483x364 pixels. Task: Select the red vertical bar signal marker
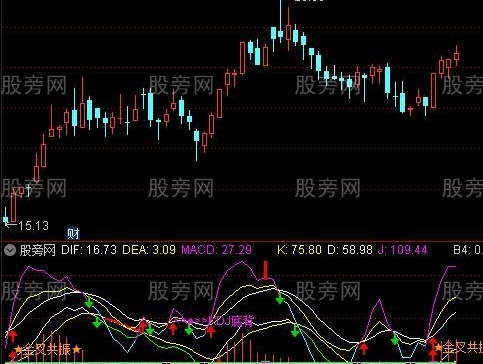coord(266,270)
